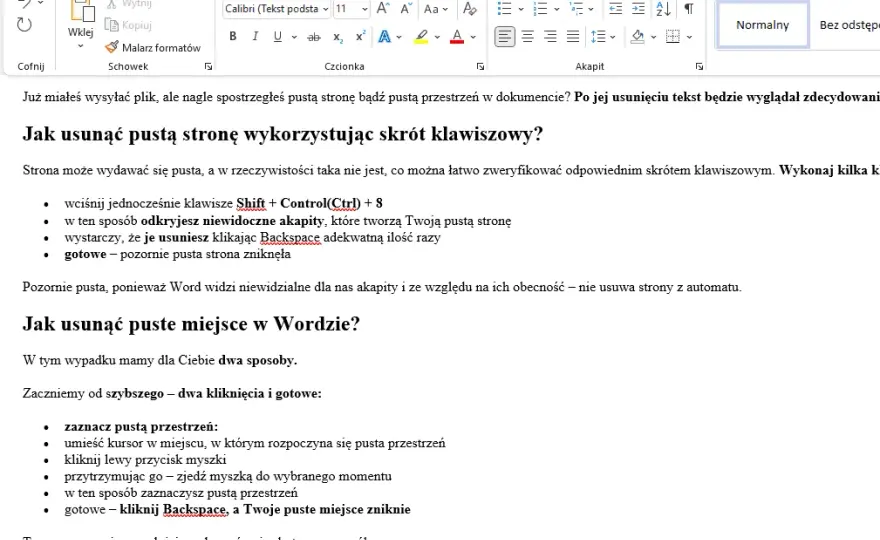Decrease font size with the smaller A icon

[406, 9]
